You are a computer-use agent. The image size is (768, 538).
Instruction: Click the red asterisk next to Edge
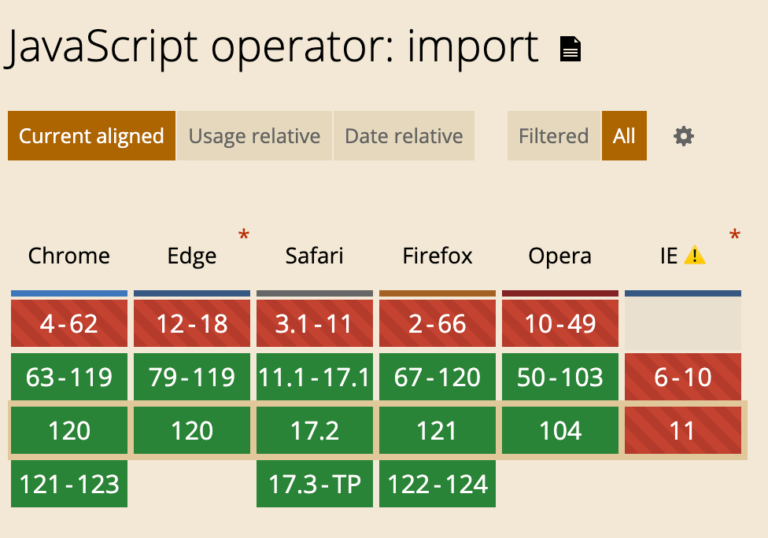[x=243, y=236]
